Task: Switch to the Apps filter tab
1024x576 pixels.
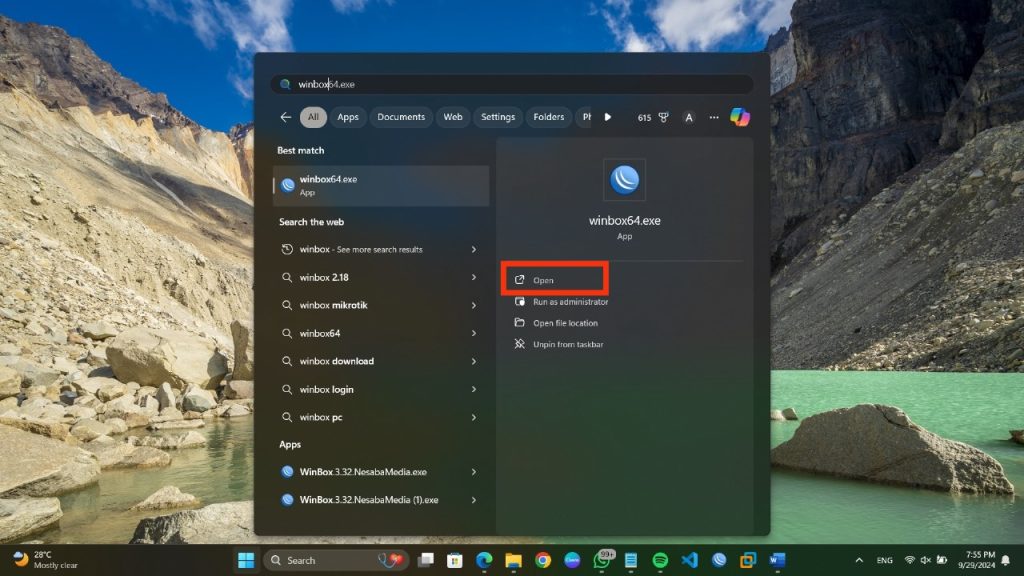Action: 347,117
